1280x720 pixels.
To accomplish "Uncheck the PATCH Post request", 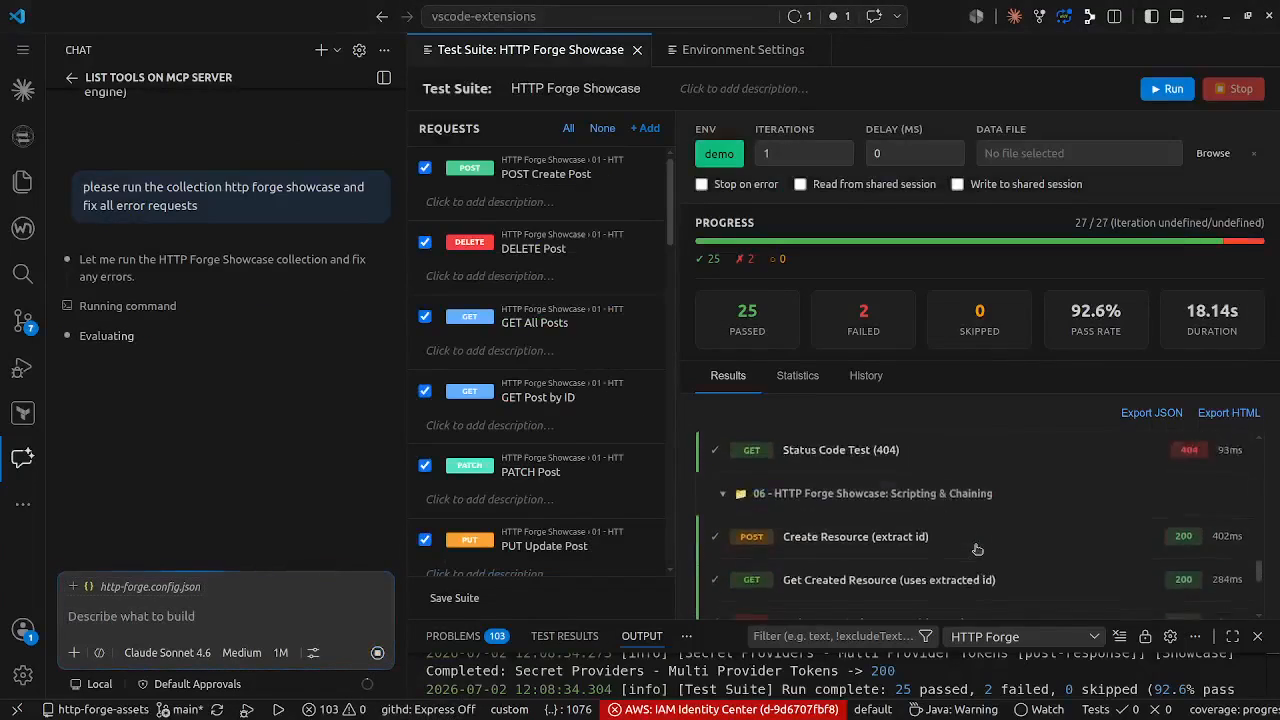I will click(x=425, y=465).
